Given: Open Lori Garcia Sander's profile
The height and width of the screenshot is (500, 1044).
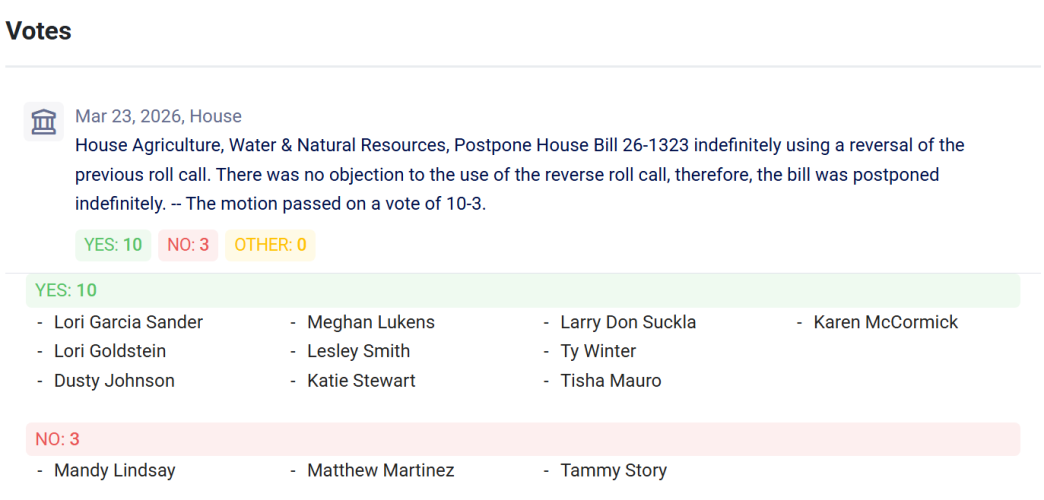Looking at the screenshot, I should point(129,322).
